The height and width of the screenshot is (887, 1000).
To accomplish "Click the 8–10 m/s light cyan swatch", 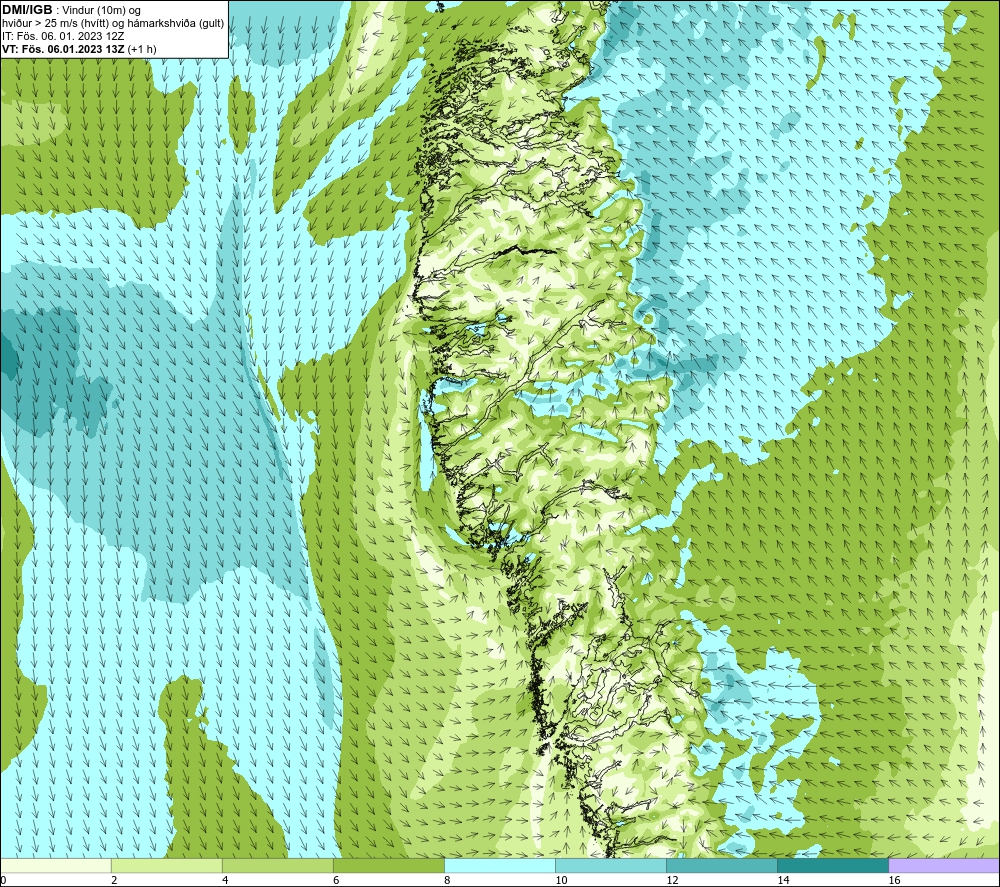I will pyautogui.click(x=499, y=865).
